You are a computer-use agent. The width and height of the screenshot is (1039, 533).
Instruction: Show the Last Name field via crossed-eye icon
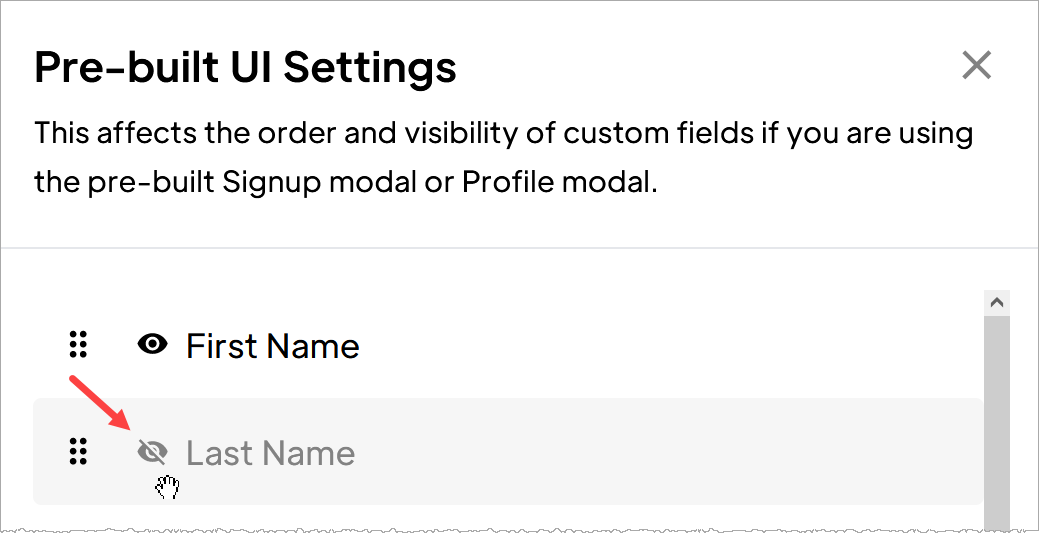[152, 452]
